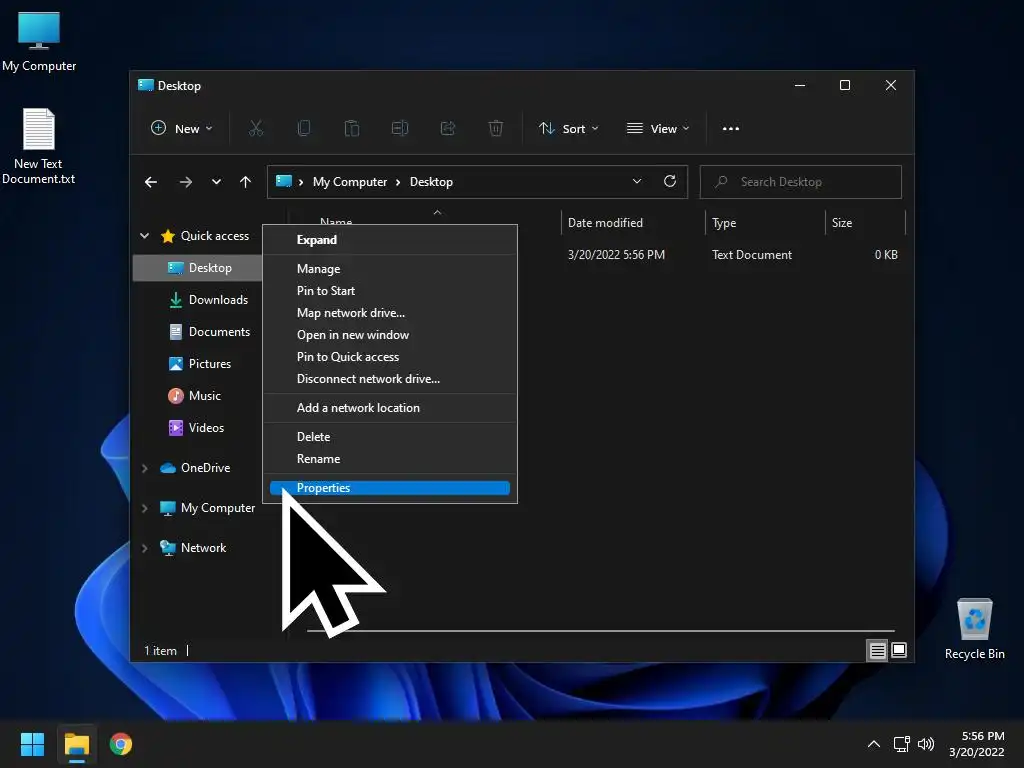Click the Delete trash icon in toolbar
Screen dimensions: 1024x768
pyautogui.click(x=496, y=129)
